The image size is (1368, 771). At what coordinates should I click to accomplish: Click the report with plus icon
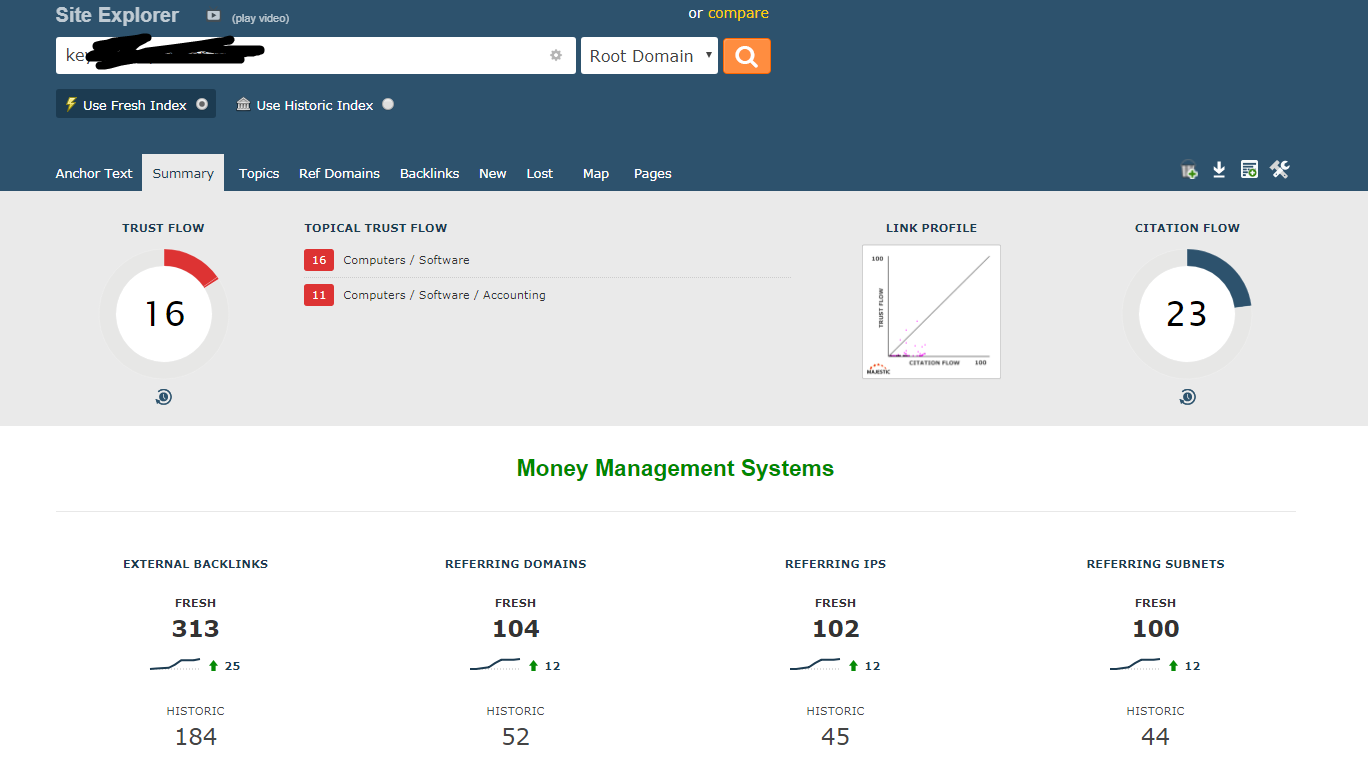pos(1249,170)
